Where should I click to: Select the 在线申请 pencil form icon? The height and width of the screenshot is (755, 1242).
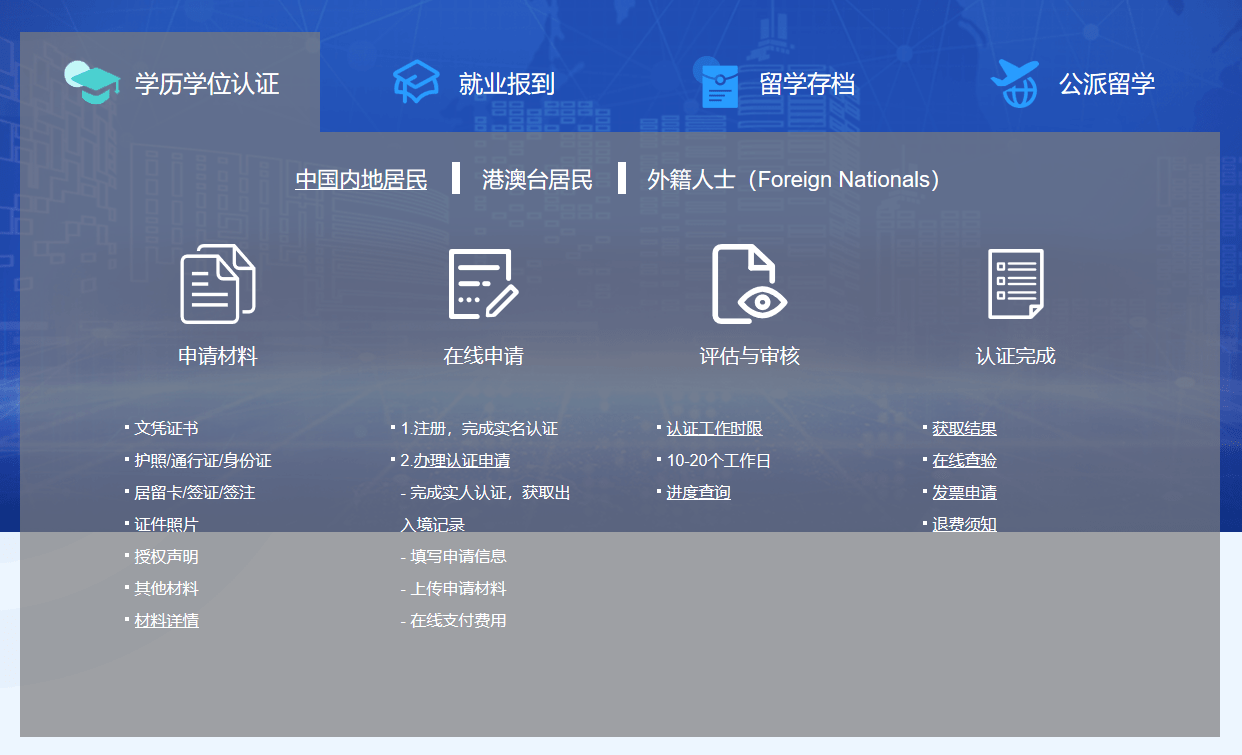pyautogui.click(x=483, y=285)
